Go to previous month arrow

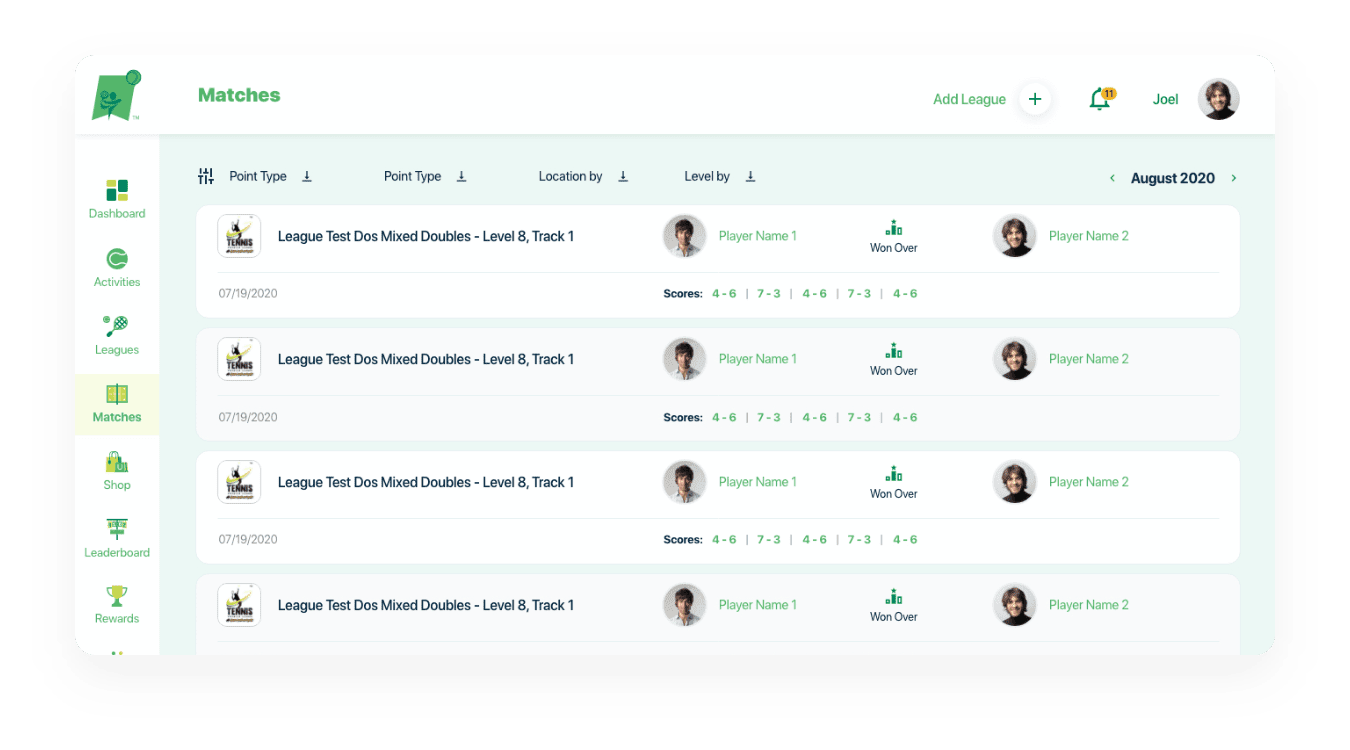pyautogui.click(x=1112, y=178)
